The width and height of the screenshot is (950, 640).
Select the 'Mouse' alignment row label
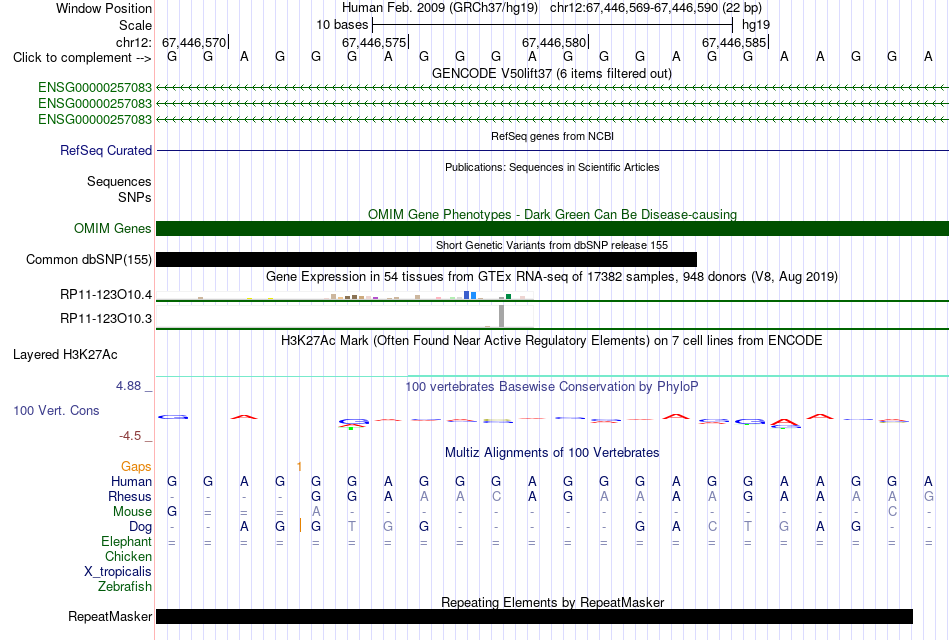click(132, 512)
